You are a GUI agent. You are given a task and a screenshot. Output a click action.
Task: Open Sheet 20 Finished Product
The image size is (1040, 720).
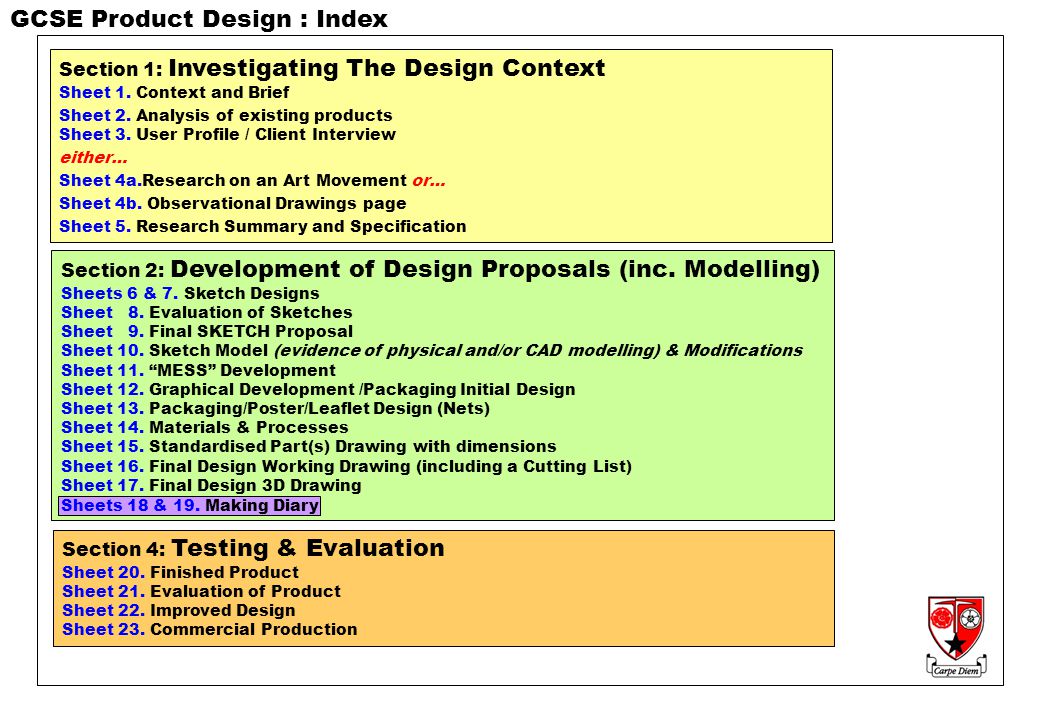180,572
